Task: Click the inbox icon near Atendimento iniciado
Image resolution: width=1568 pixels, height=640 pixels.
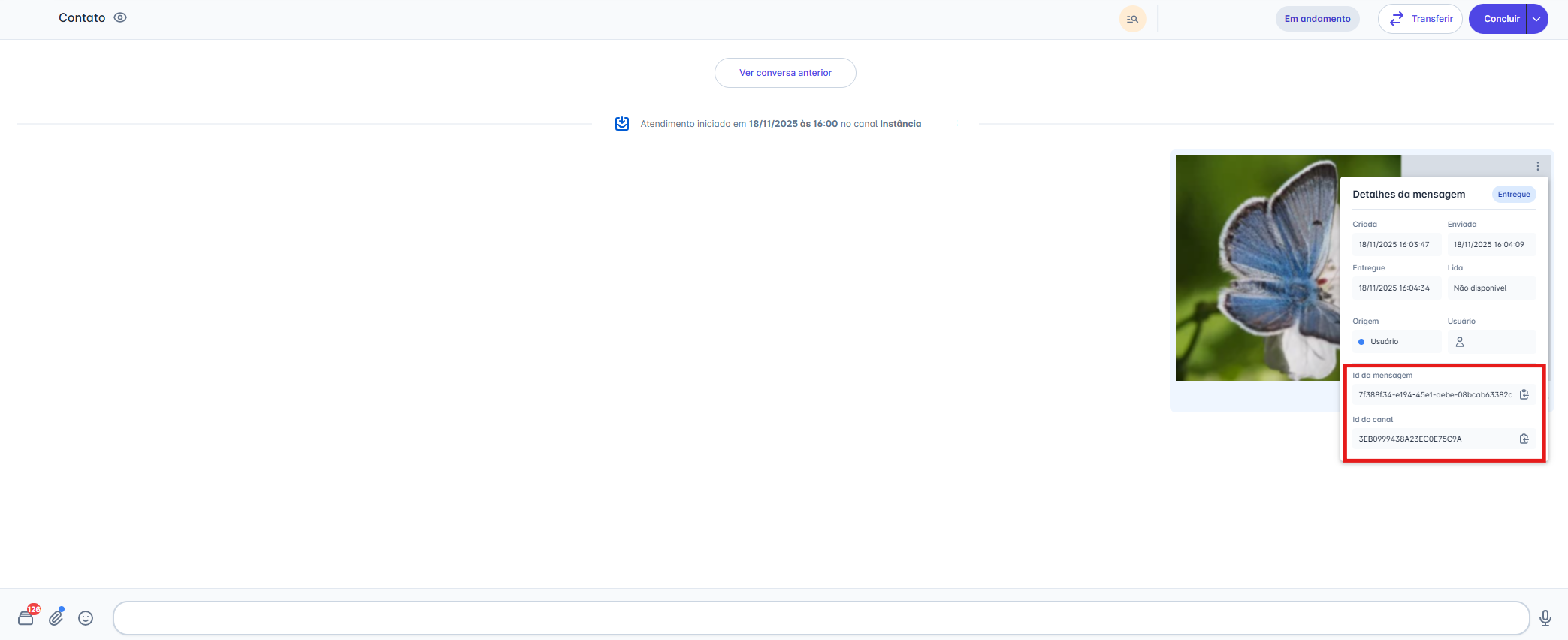Action: 622,124
